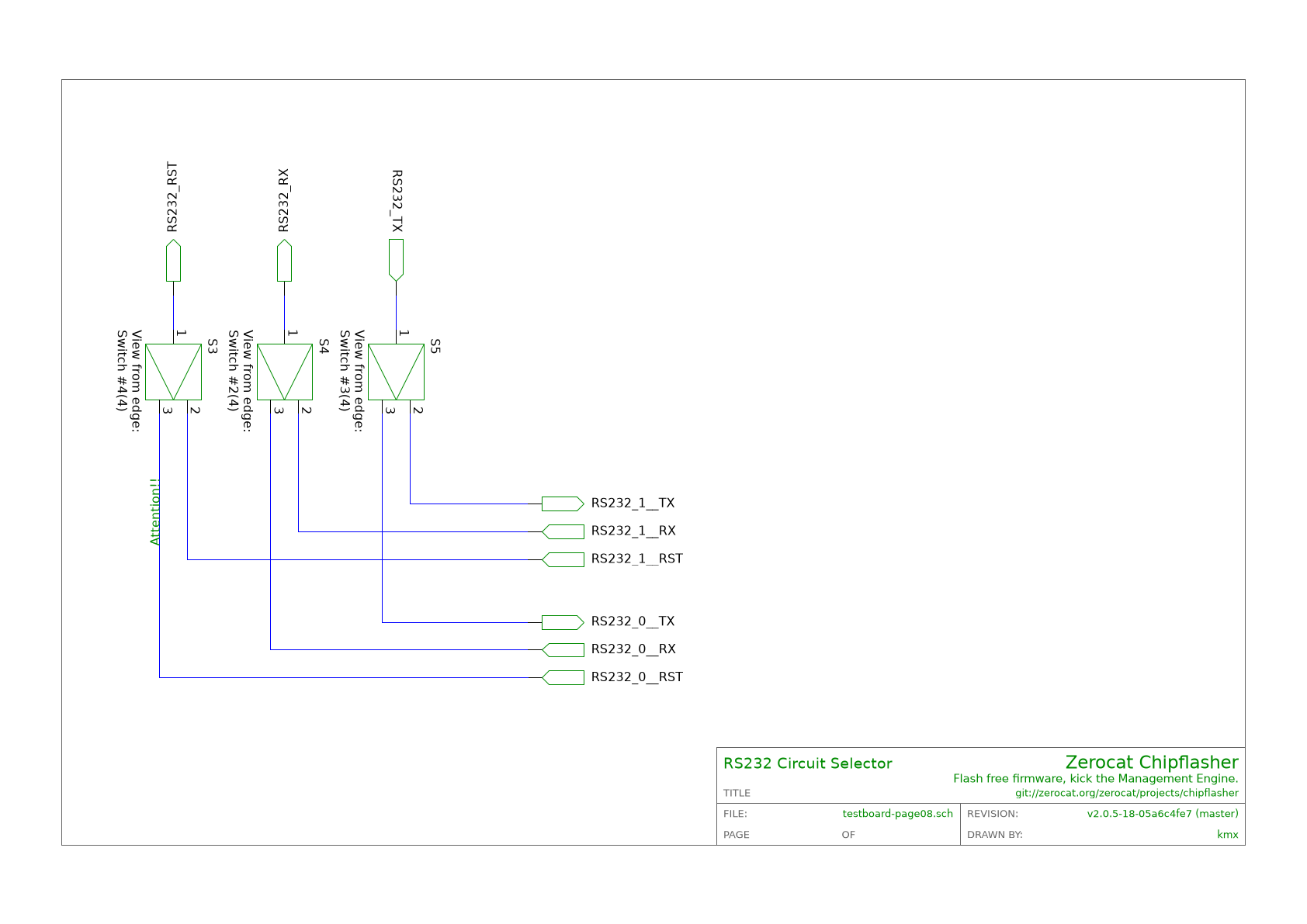Select the RS232_1__RST label

coord(637,559)
